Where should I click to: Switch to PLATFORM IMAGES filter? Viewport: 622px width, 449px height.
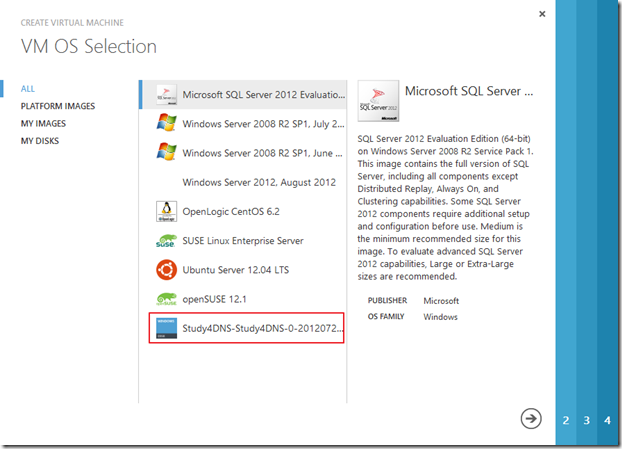(58, 106)
